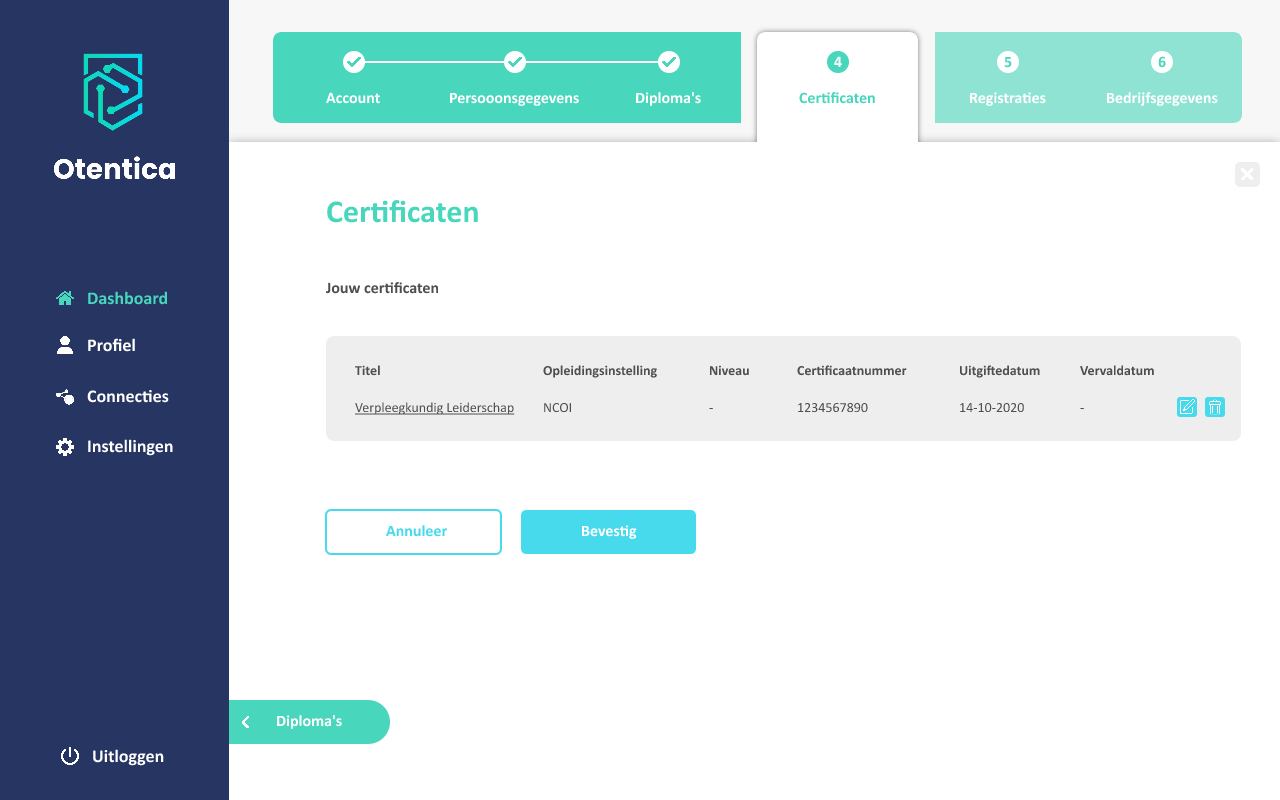This screenshot has height=800, width=1280.
Task: Open the Dashboard menu item
Action: tap(127, 298)
